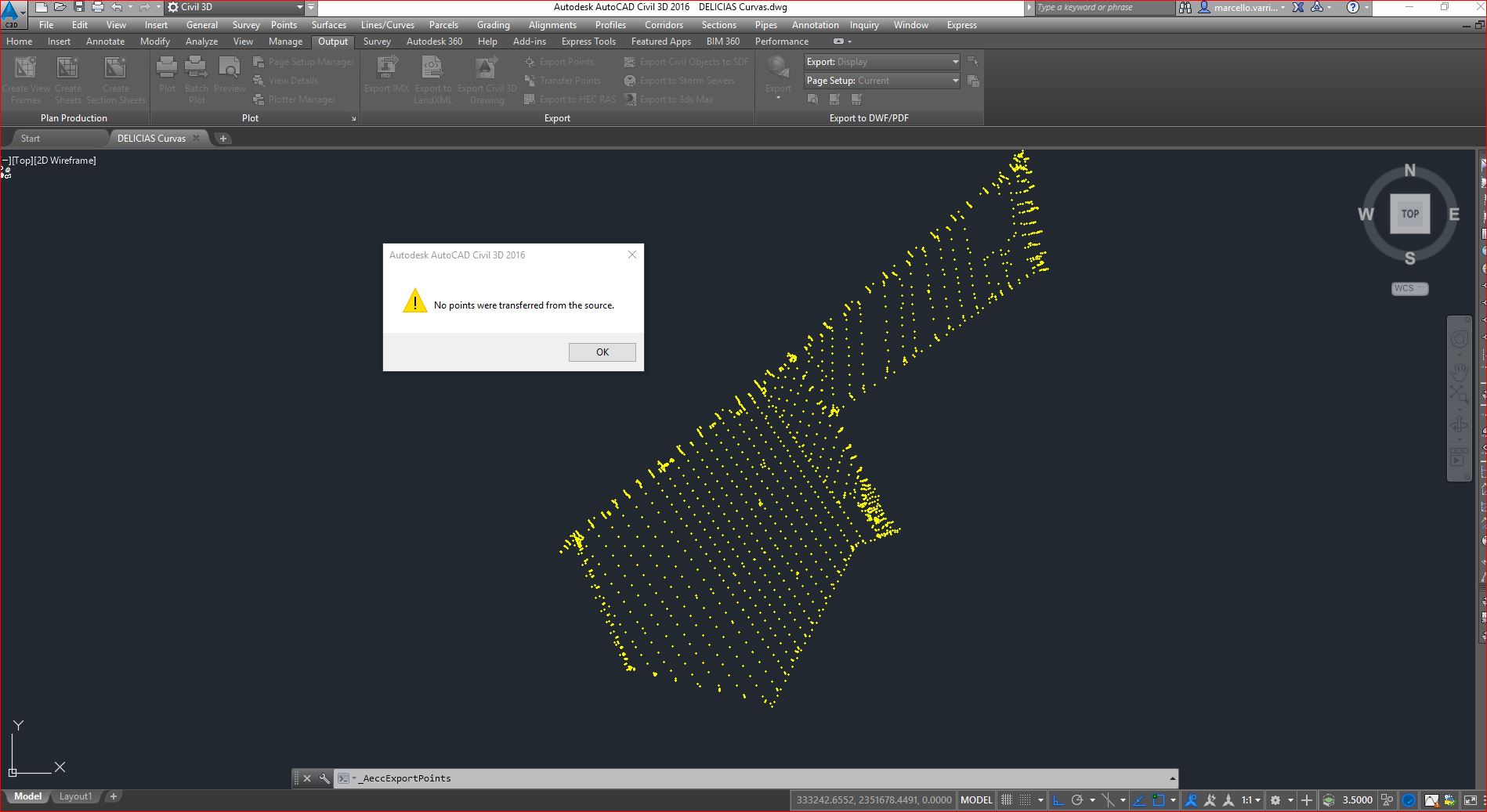The width and height of the screenshot is (1487, 812).
Task: Close the no points transferred dialog
Action: point(632,254)
